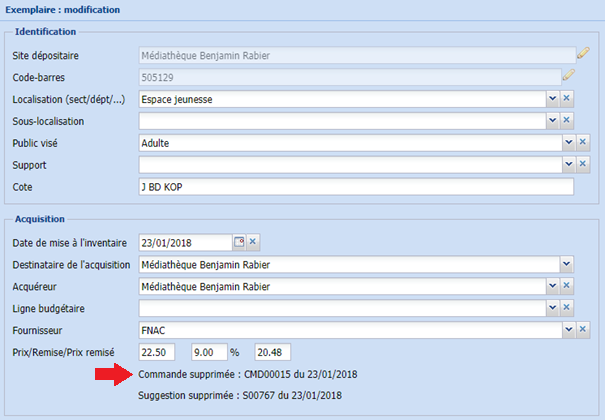The height and width of the screenshot is (420, 605).
Task: Clear the Public visé value with X
Action: (x=583, y=142)
